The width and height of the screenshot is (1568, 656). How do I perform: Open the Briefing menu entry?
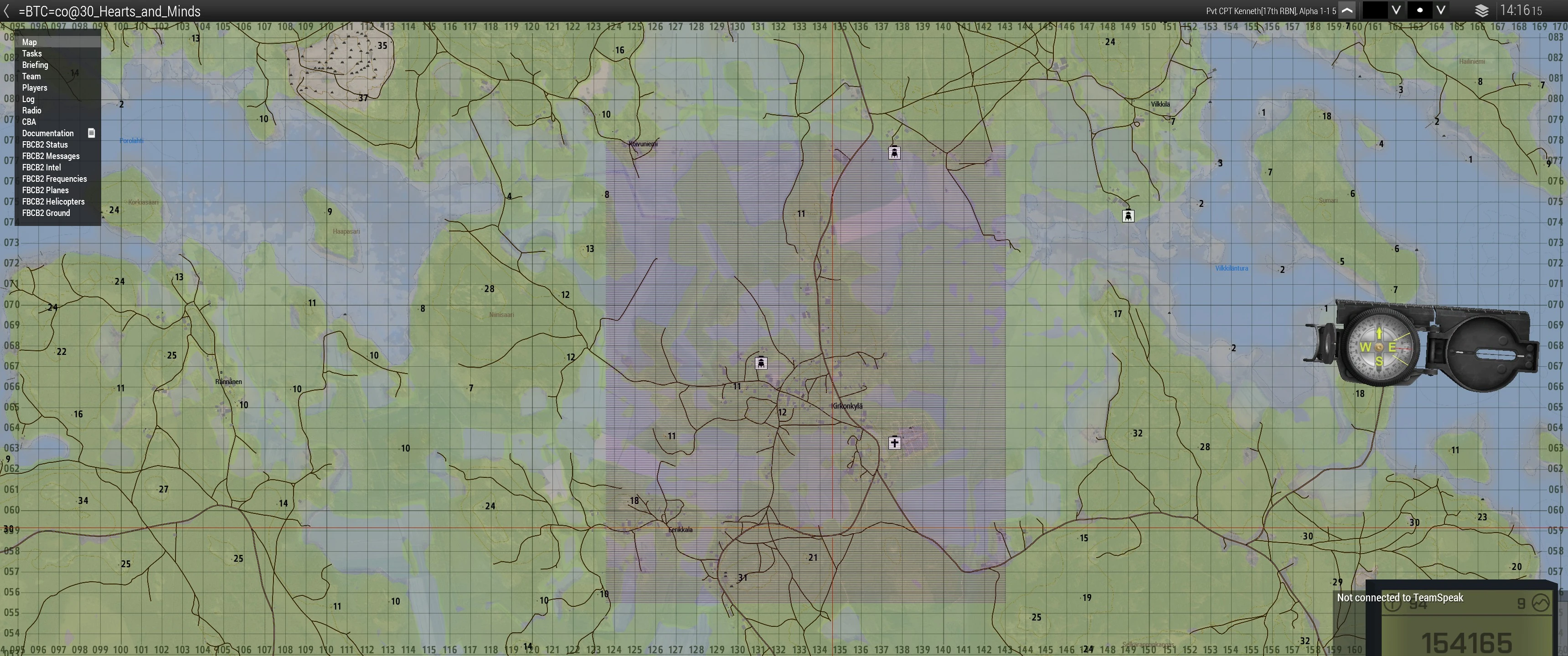[35, 65]
